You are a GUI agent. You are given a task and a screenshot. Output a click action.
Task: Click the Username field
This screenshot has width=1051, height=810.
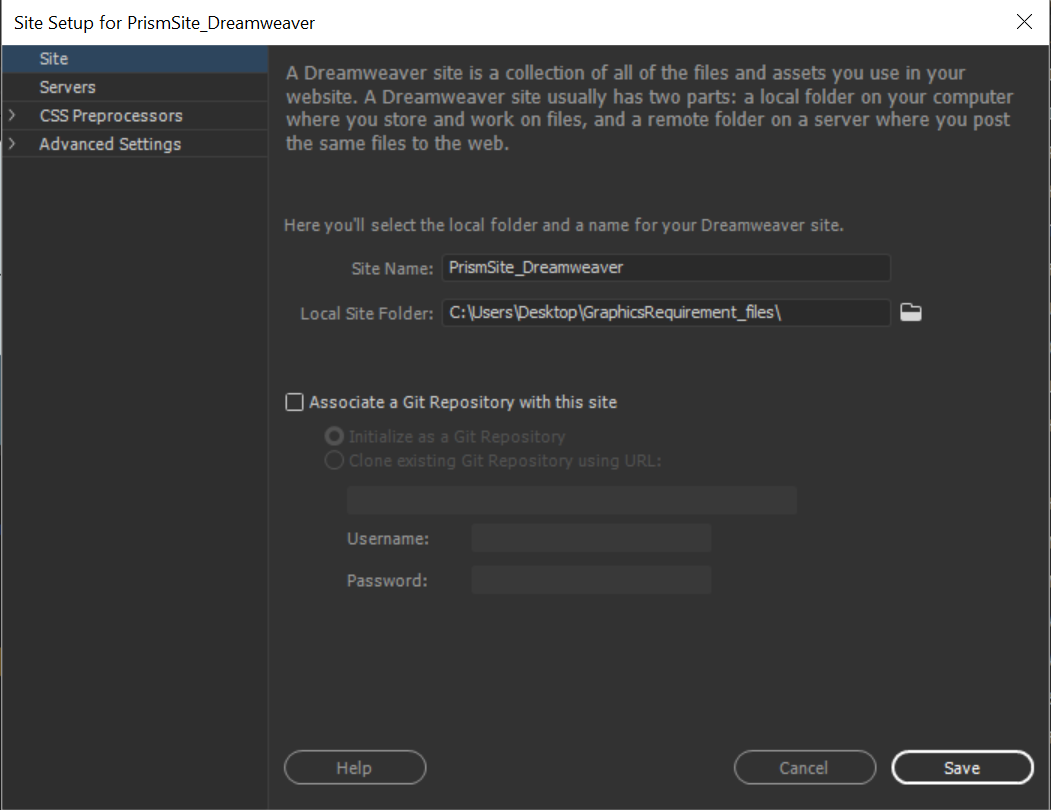tap(590, 537)
